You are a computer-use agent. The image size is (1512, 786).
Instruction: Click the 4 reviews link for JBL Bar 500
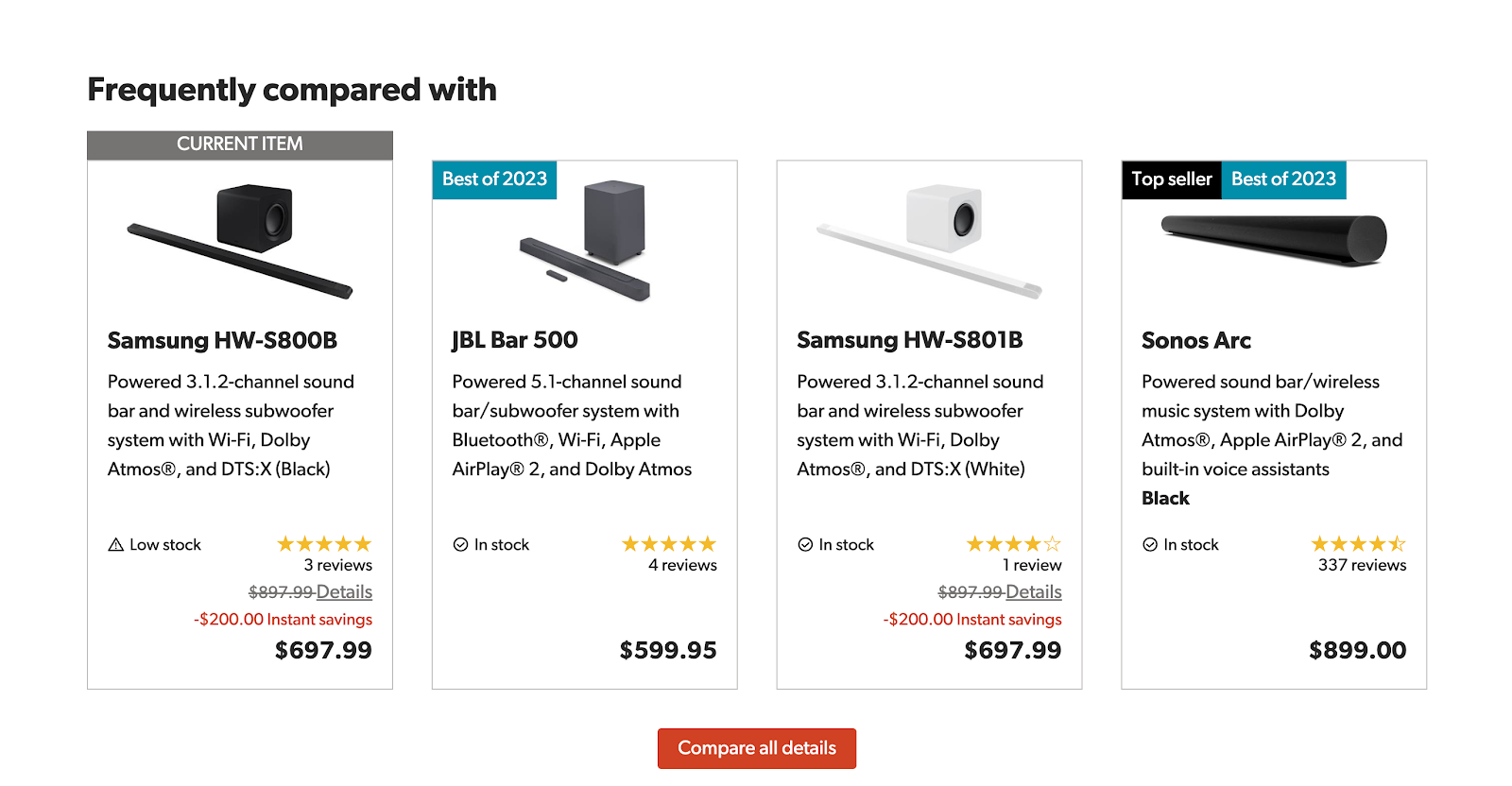[x=682, y=565]
